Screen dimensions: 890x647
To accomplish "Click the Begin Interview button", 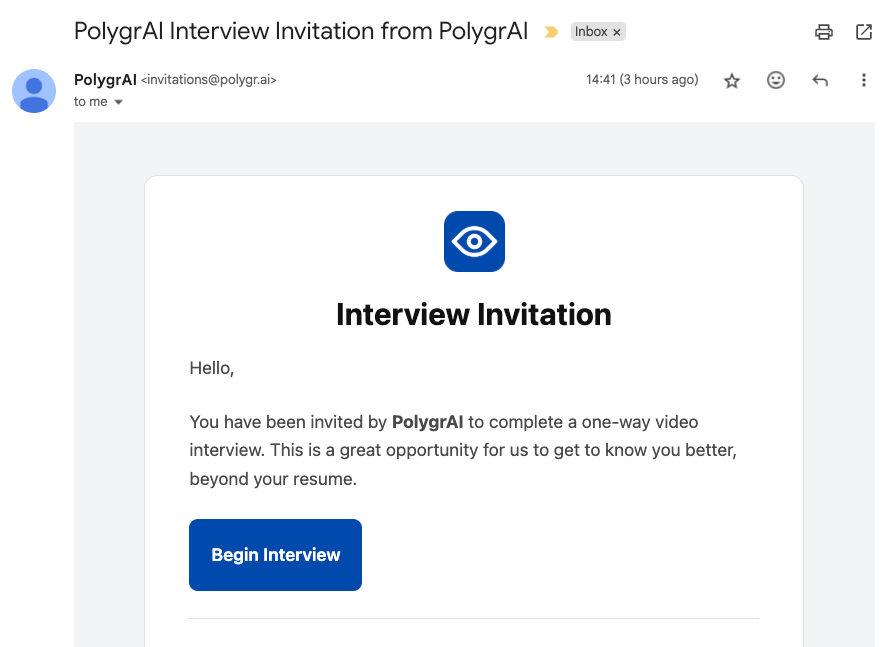I will pyautogui.click(x=275, y=554).
